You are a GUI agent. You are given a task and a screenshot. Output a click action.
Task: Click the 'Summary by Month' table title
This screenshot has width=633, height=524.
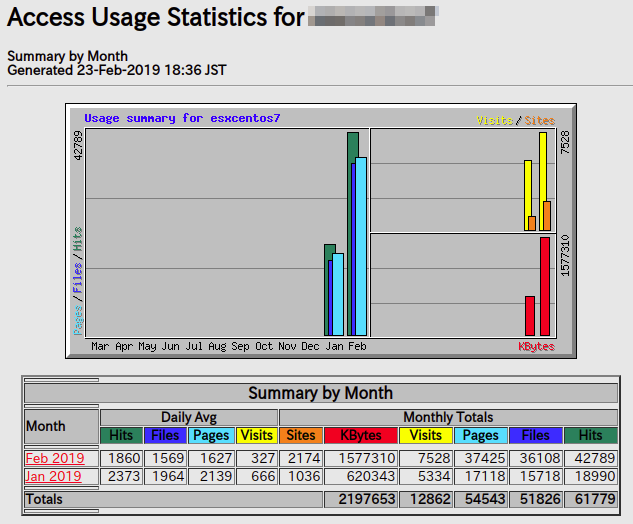tap(320, 393)
